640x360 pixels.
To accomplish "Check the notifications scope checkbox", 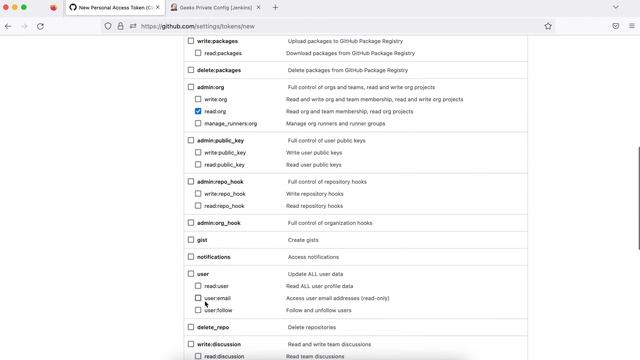I will (191, 257).
